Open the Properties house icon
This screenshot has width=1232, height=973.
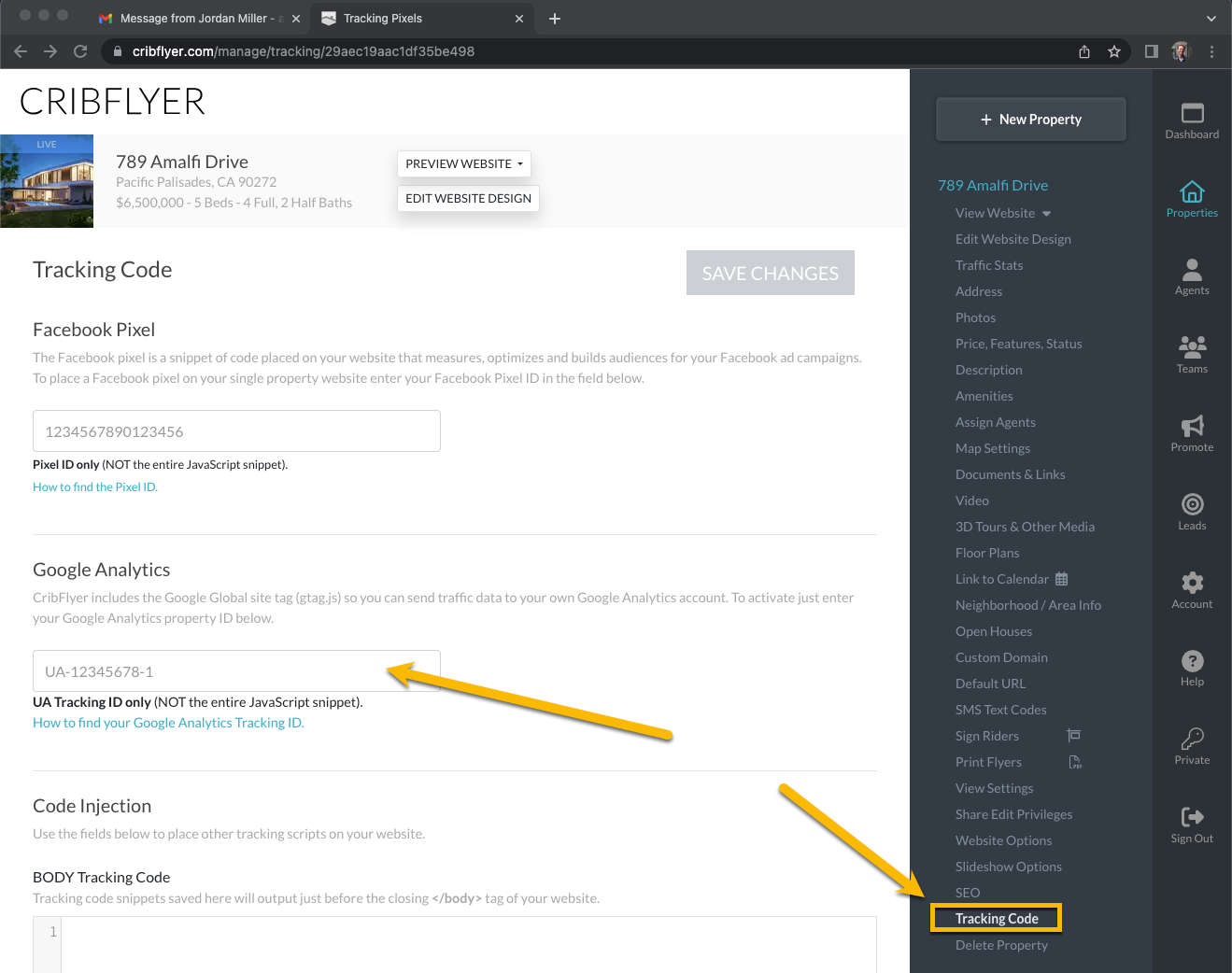click(1192, 191)
